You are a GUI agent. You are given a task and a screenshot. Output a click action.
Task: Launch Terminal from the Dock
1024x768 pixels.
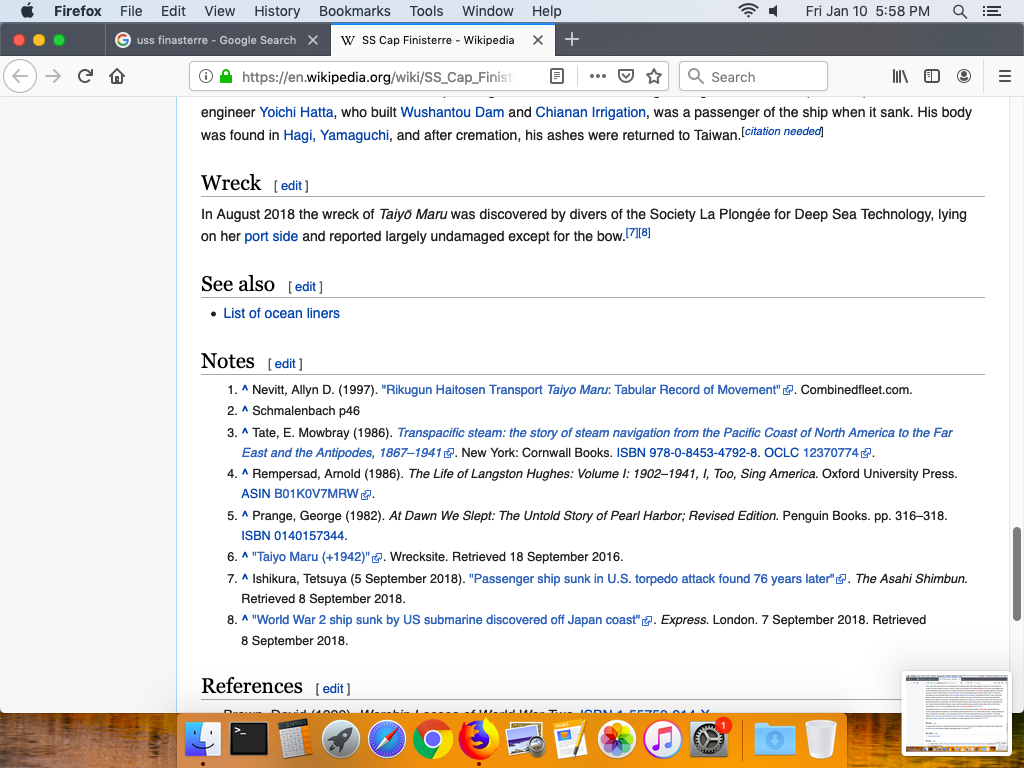click(249, 740)
